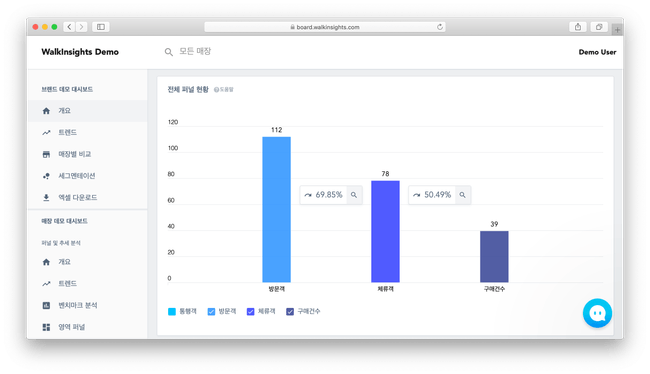This screenshot has height=374, width=650.
Task: Click the 체류객 x-axis label
Action: [x=386, y=289]
